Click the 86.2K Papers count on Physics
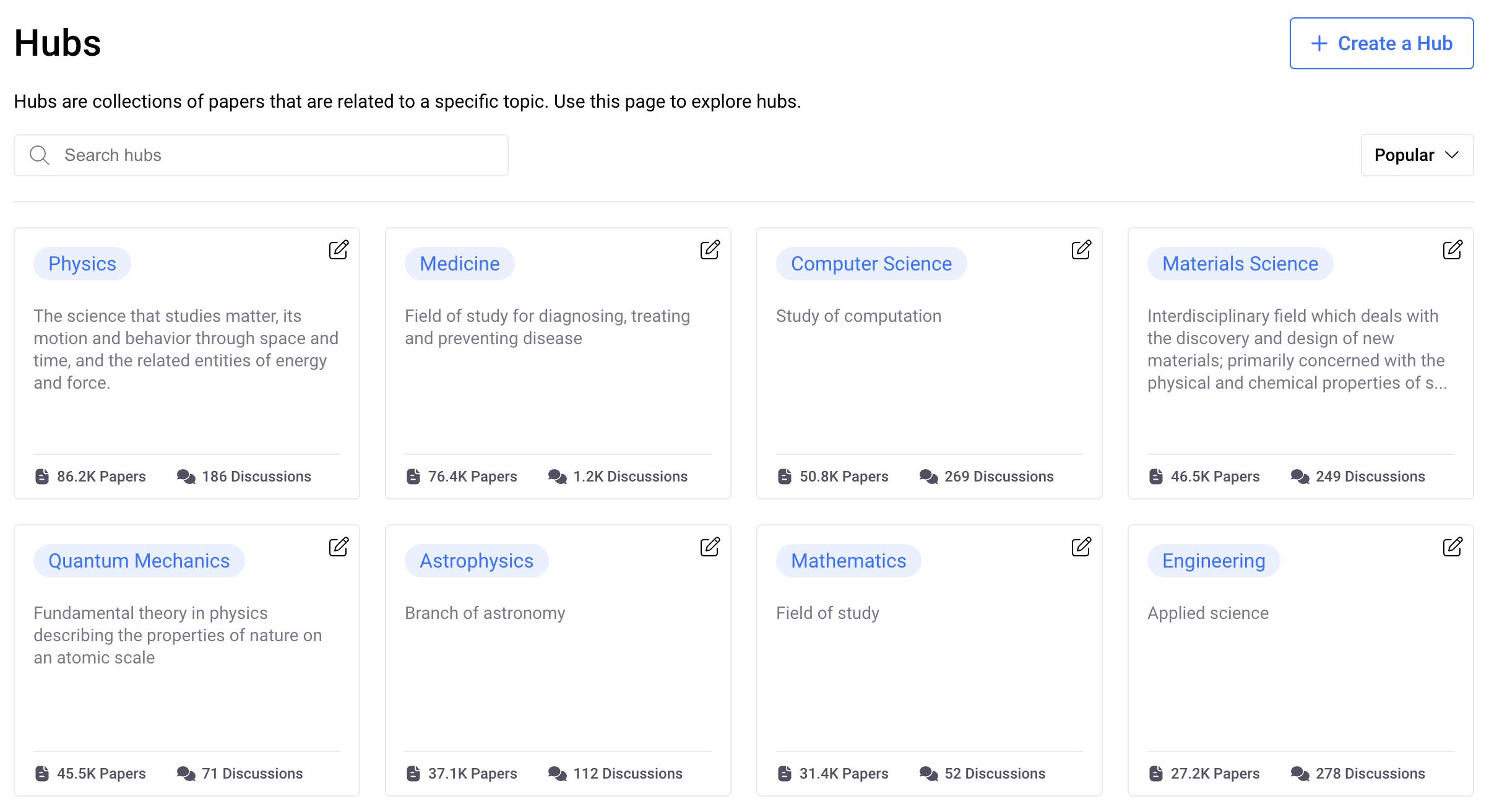 coord(90,477)
